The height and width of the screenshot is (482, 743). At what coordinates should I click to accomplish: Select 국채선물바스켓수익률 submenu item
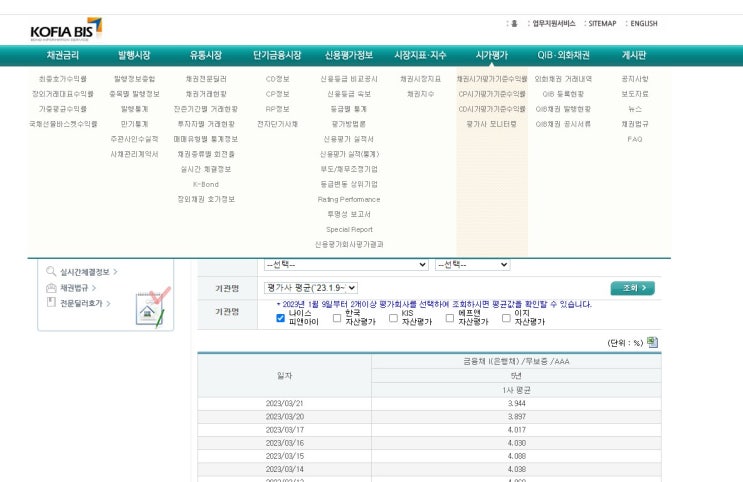pos(63,124)
